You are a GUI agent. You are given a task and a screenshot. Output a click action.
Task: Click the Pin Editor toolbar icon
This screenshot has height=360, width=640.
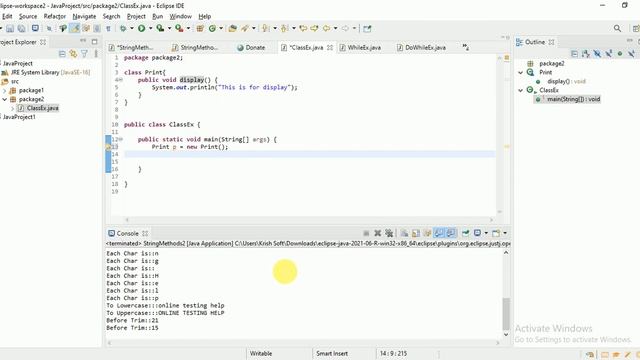(367, 29)
